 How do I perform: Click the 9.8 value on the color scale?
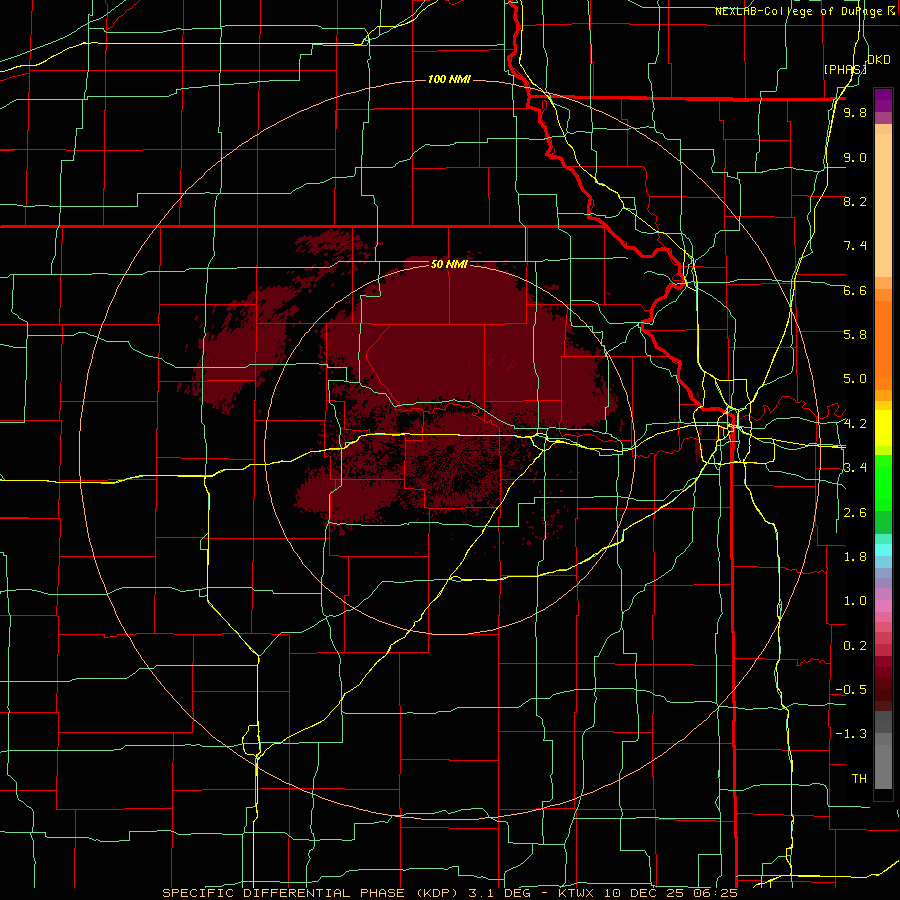point(855,112)
